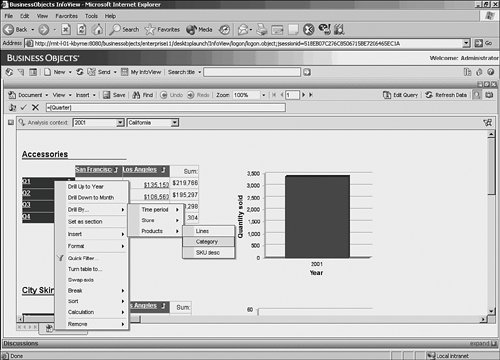Click the drill toolbar icon at far right

[x=488, y=123]
